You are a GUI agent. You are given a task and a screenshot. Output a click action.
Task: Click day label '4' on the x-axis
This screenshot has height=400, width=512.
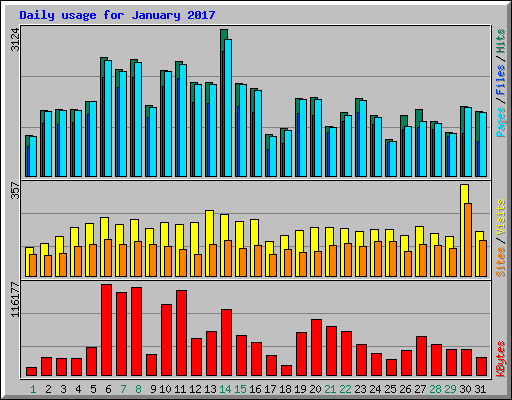tap(78, 389)
